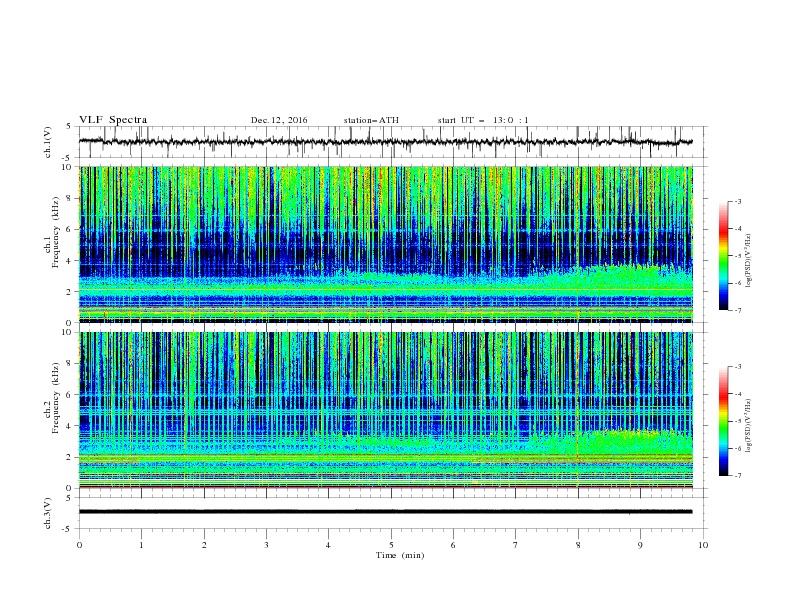Image resolution: width=792 pixels, height=612 pixels.
Task: Click the ch.1(V) waveform axis label
Action: tap(48, 142)
